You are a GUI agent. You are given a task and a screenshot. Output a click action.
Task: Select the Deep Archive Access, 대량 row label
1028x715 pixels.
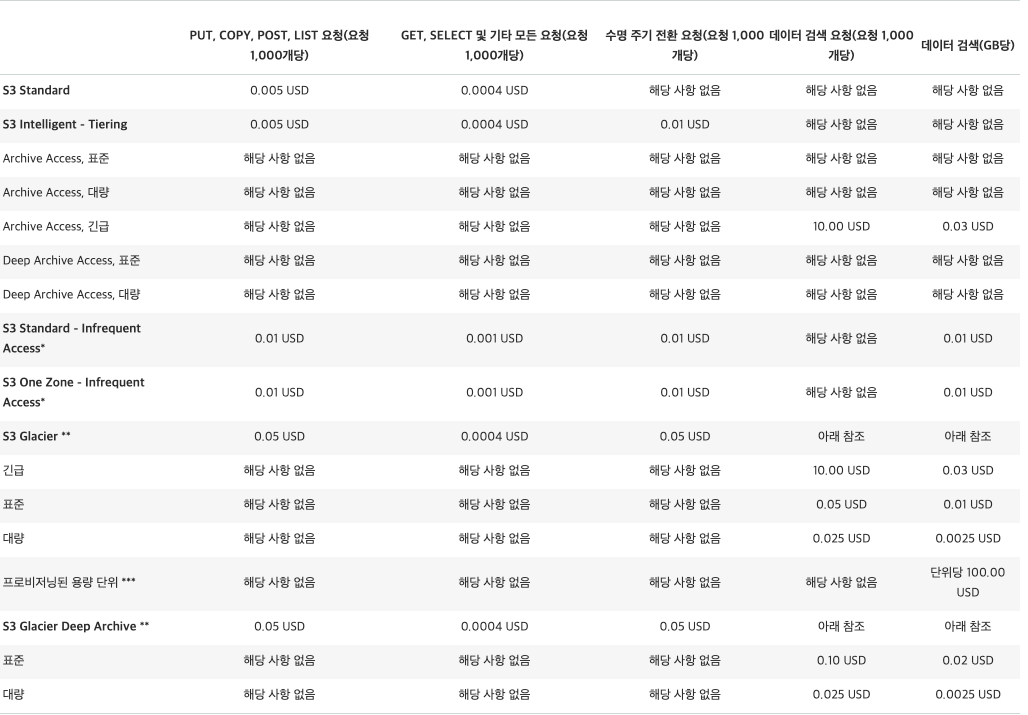[x=72, y=295]
